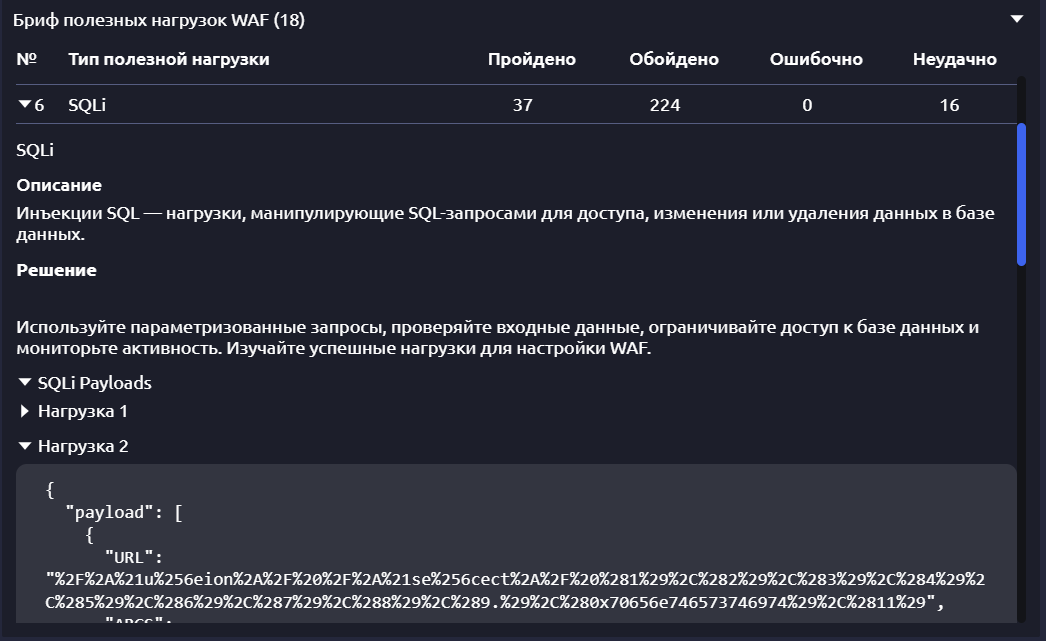The image size is (1046, 641).
Task: Click the Описание heading
Action: coord(59,186)
